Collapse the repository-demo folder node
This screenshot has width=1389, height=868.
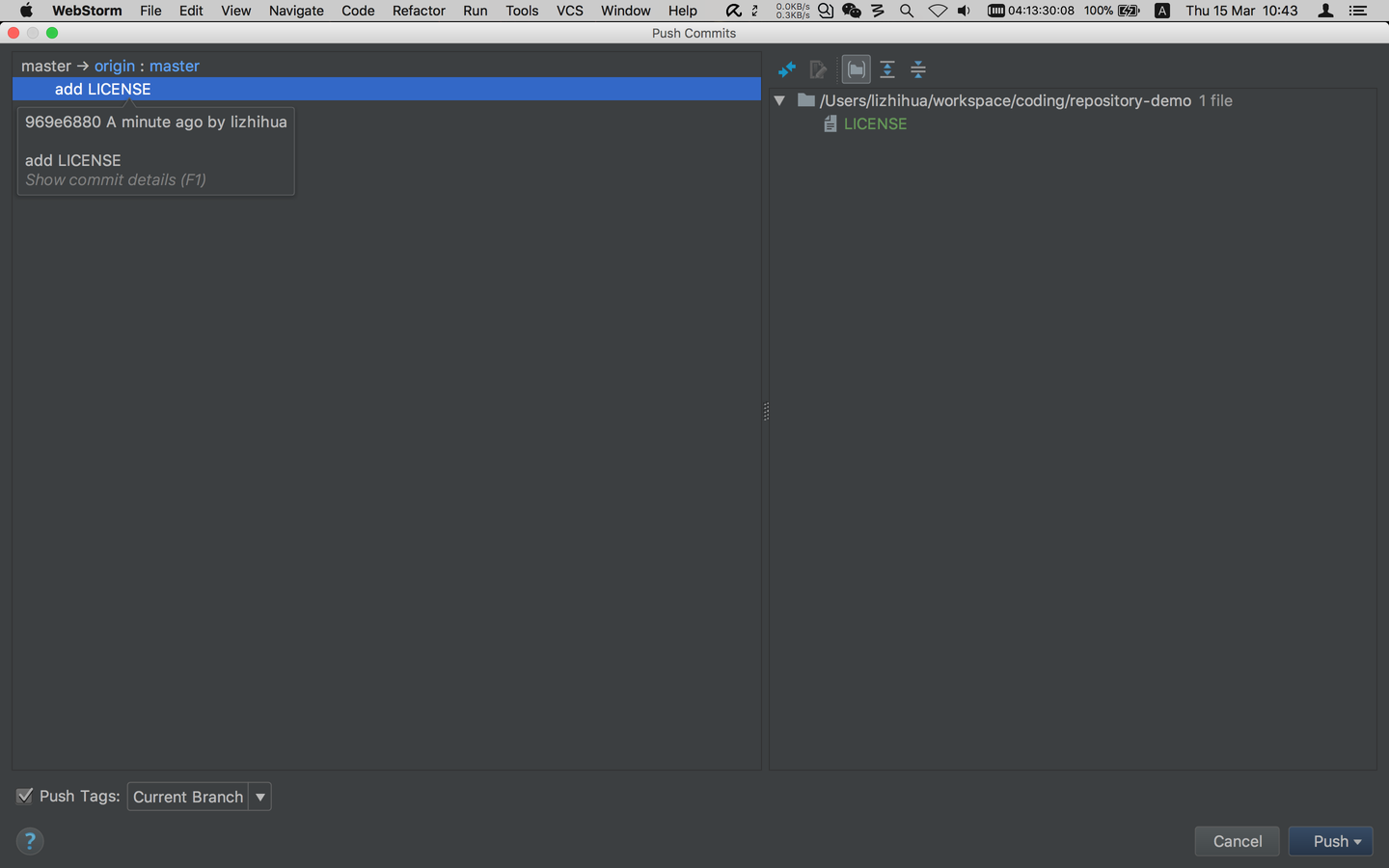pyautogui.click(x=779, y=100)
